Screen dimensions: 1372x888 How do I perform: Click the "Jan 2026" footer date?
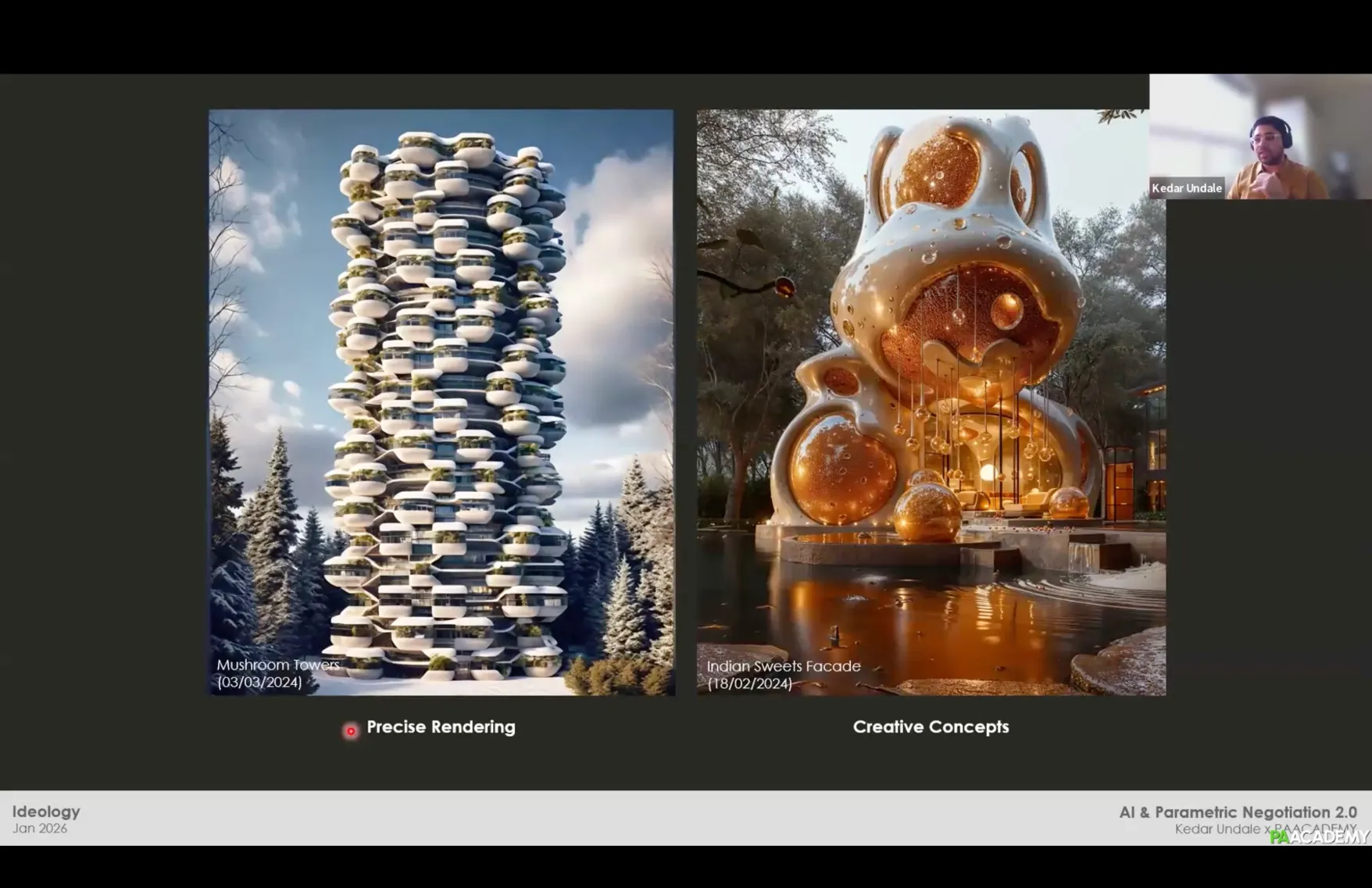(x=40, y=829)
